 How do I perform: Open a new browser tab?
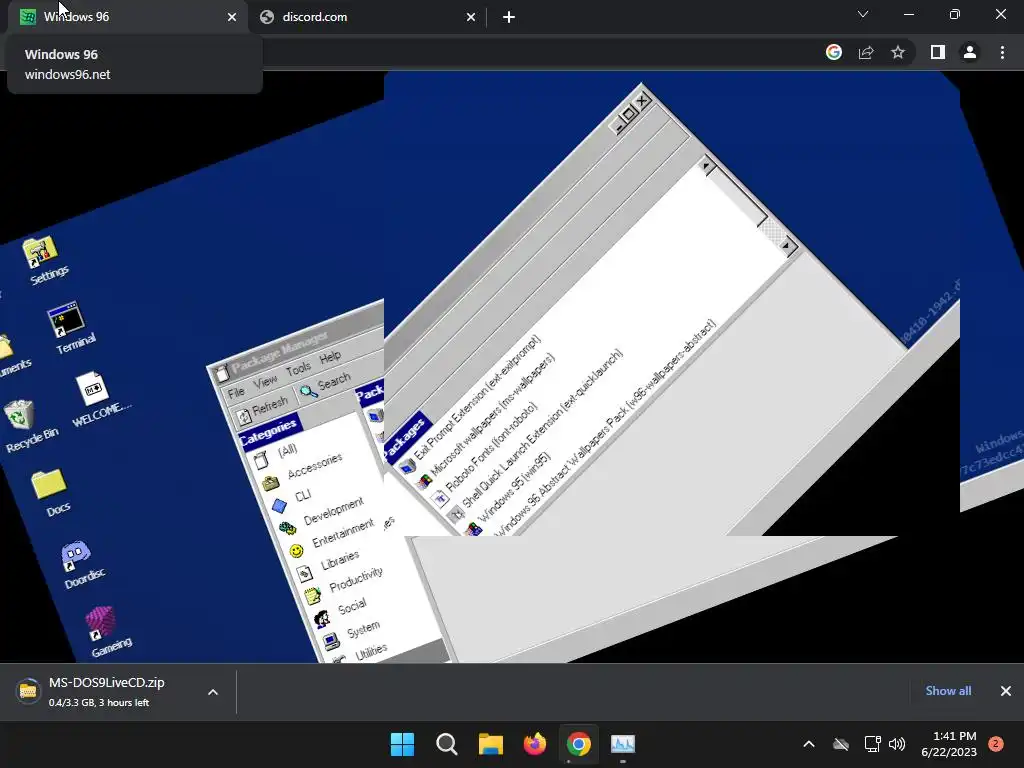(509, 17)
